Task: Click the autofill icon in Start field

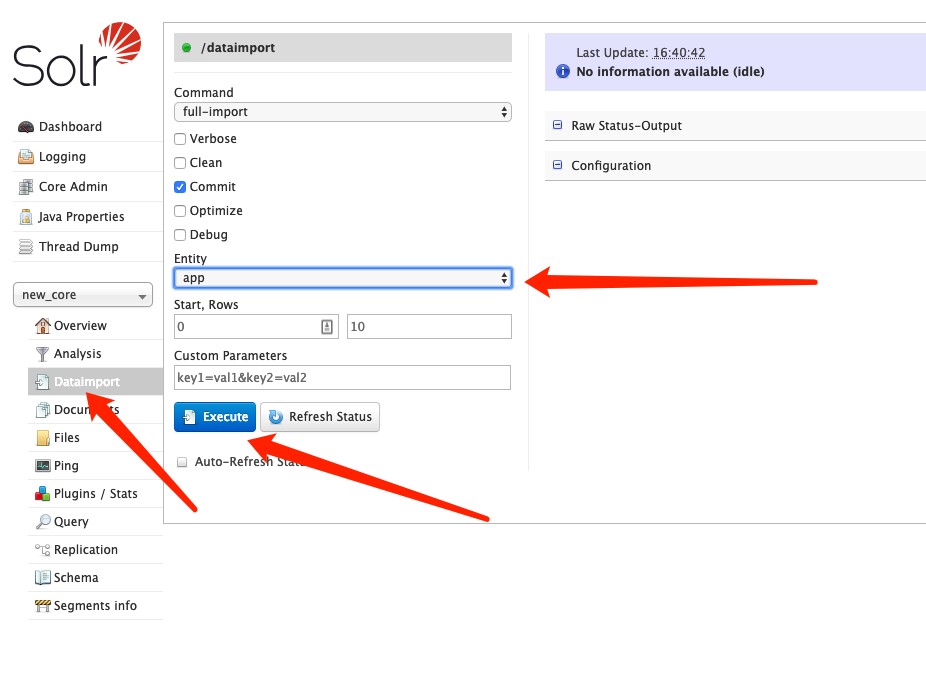Action: 327,326
